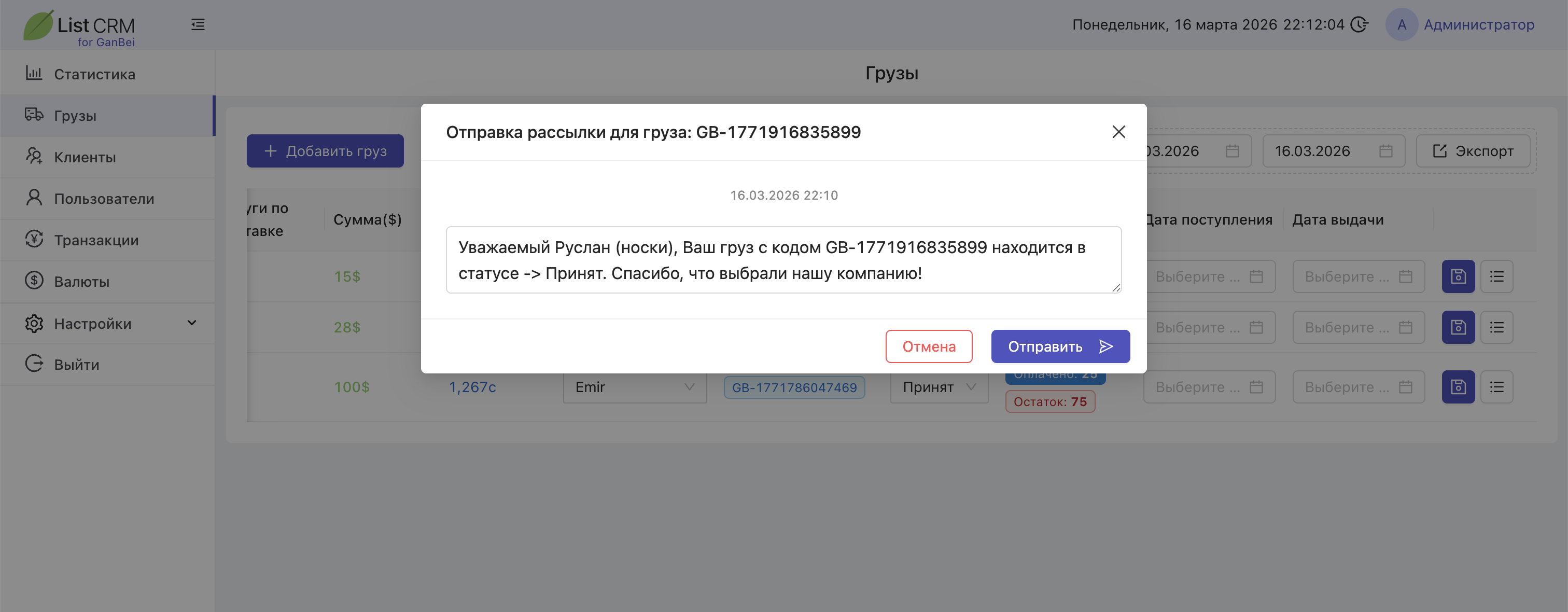Go to Пользователи page
Image resolution: width=1568 pixels, height=612 pixels.
point(104,199)
